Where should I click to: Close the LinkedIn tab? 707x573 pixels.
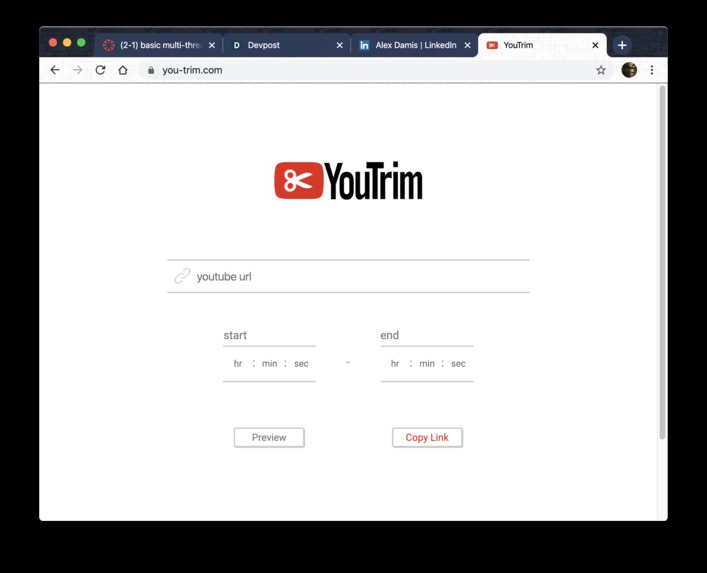point(468,45)
